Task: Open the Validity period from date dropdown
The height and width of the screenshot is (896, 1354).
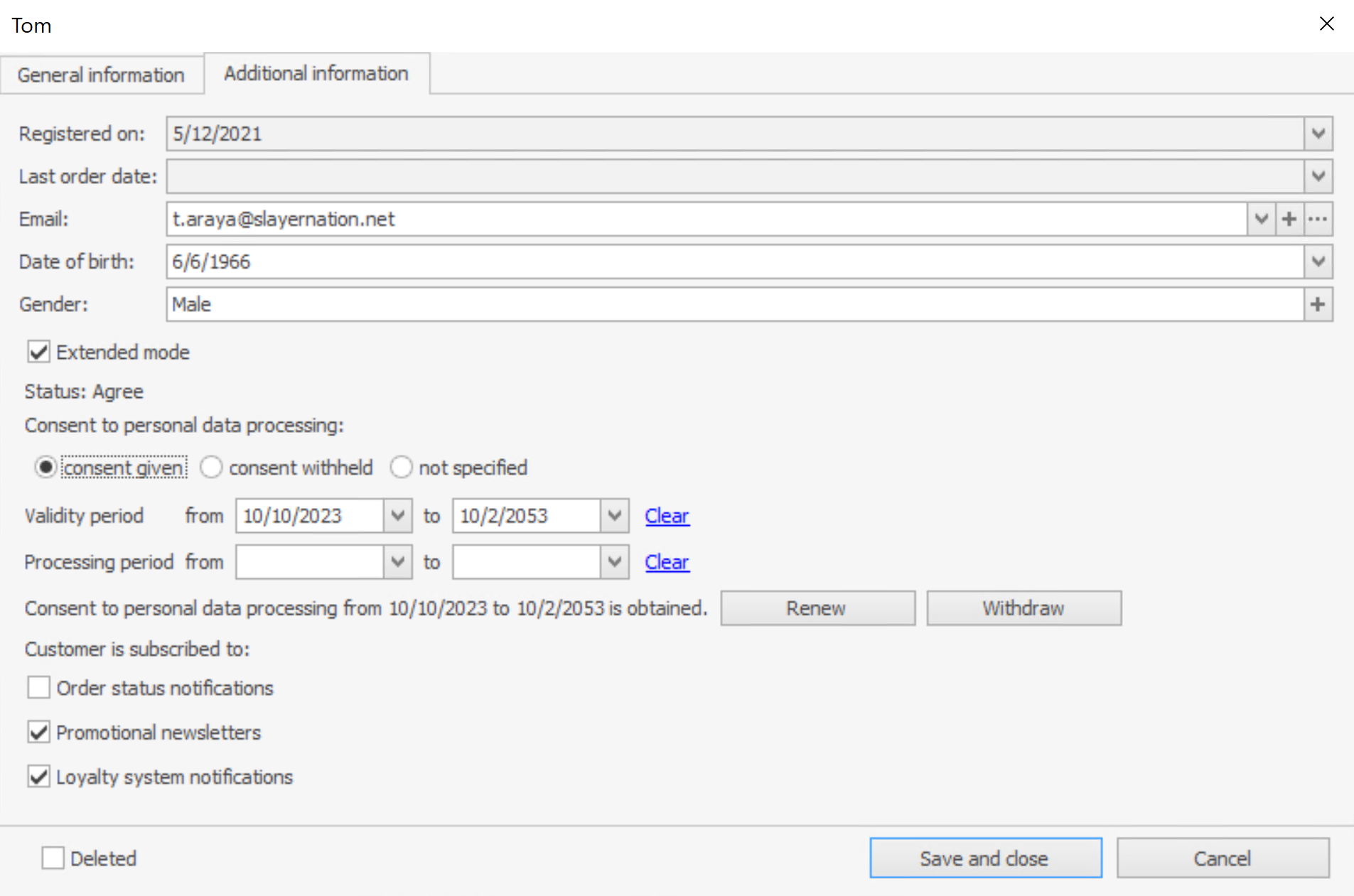Action: 398,516
